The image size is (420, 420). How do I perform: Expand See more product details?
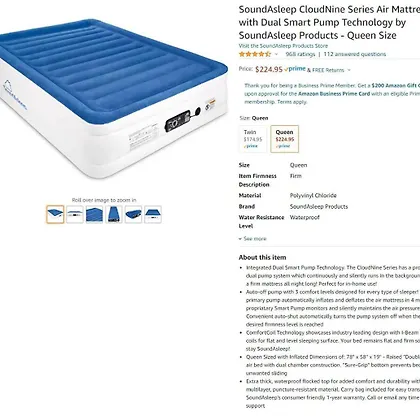pyautogui.click(x=252, y=239)
